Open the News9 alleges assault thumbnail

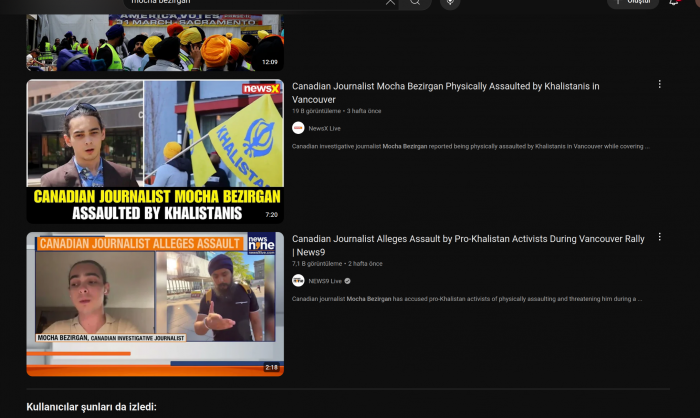tap(155, 304)
